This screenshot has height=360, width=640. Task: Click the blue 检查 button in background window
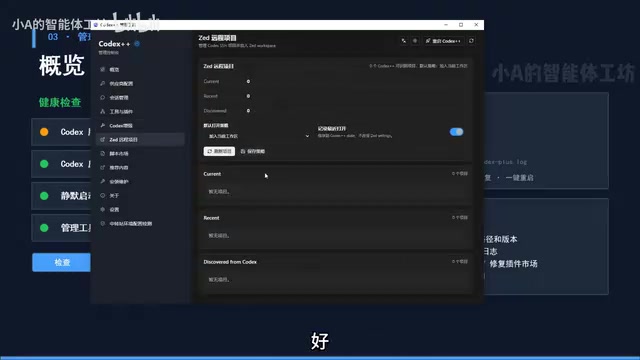pos(62,262)
